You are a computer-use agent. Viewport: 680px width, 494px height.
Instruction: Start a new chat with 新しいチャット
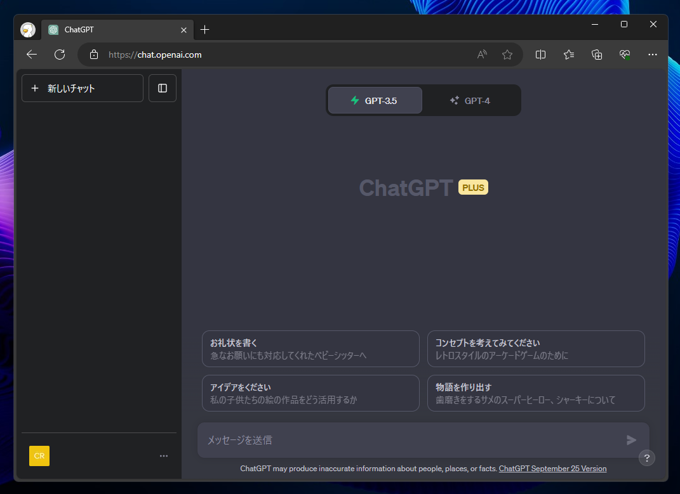tap(82, 88)
